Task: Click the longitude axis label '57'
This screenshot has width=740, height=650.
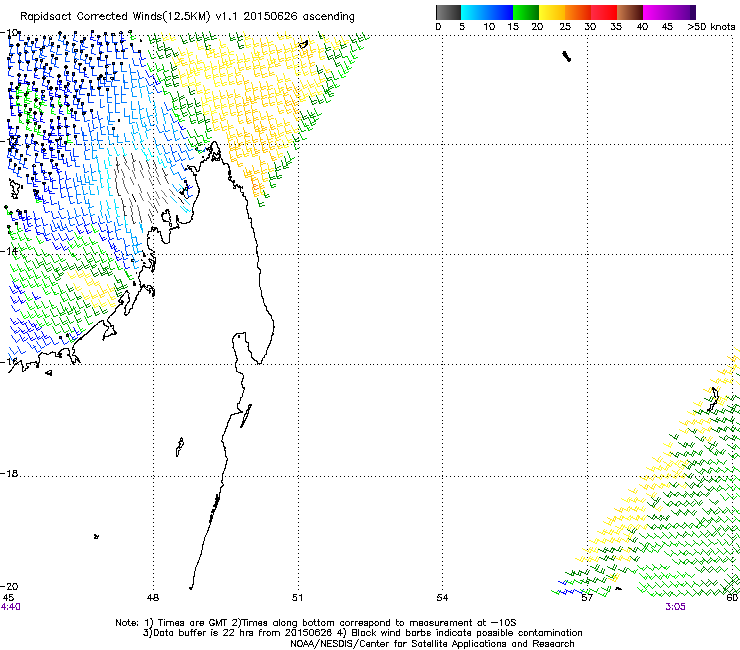Action: pos(587,598)
